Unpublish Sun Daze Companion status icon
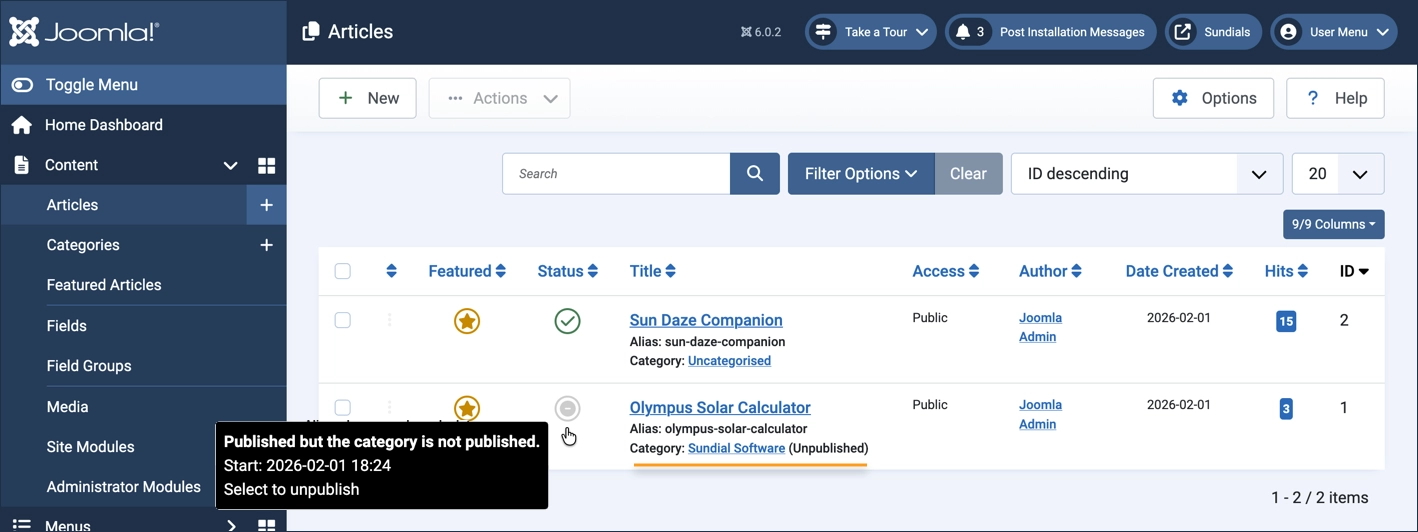The image size is (1418, 532). pos(567,321)
